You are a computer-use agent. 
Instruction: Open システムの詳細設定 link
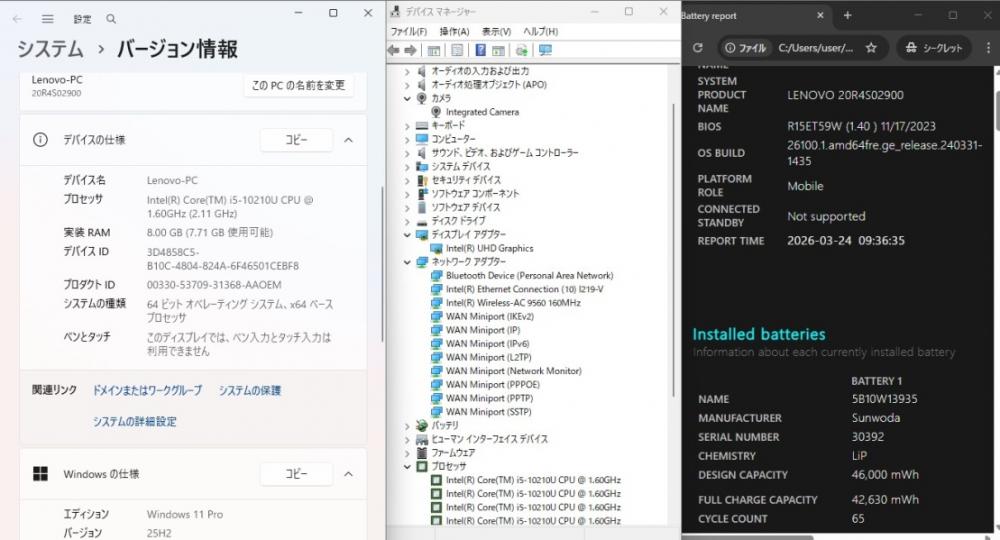tap(135, 421)
